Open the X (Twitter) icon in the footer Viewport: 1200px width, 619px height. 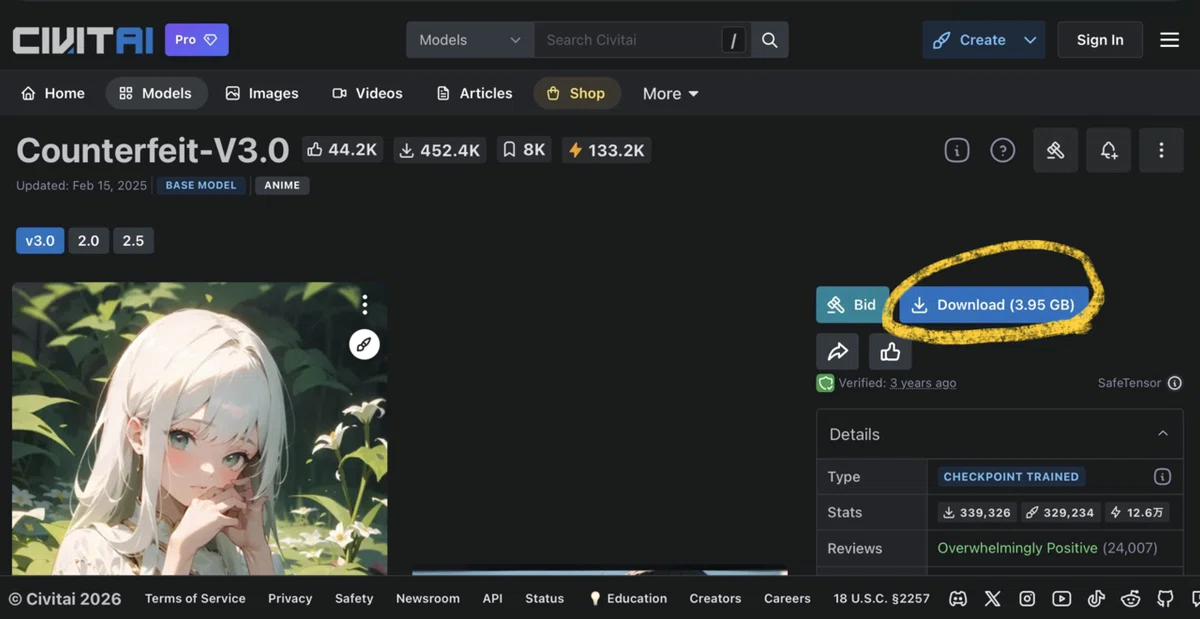992,598
